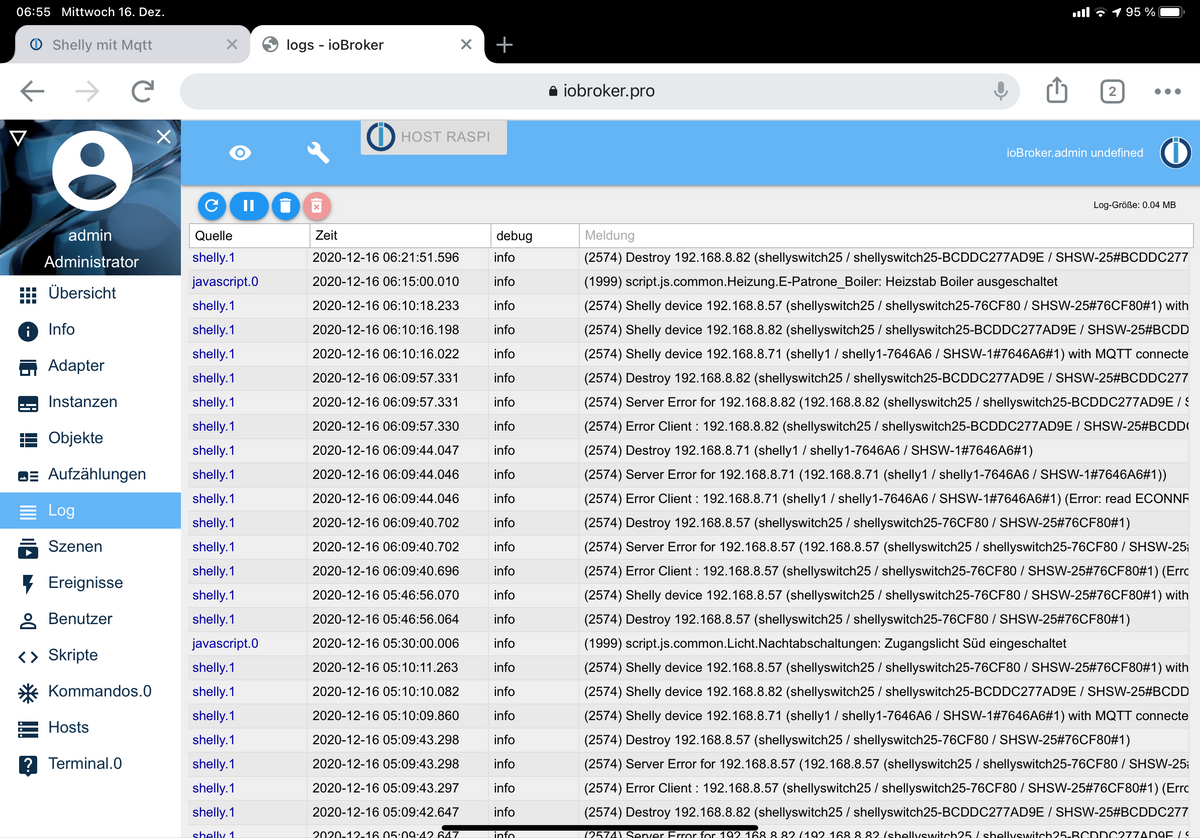Tap the microphone icon in the address bar
The image size is (1200, 838).
click(1000, 91)
